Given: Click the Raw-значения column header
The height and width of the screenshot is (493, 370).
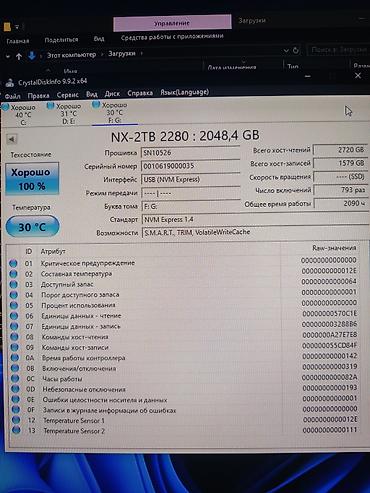Looking at the screenshot, I should coord(334,248).
